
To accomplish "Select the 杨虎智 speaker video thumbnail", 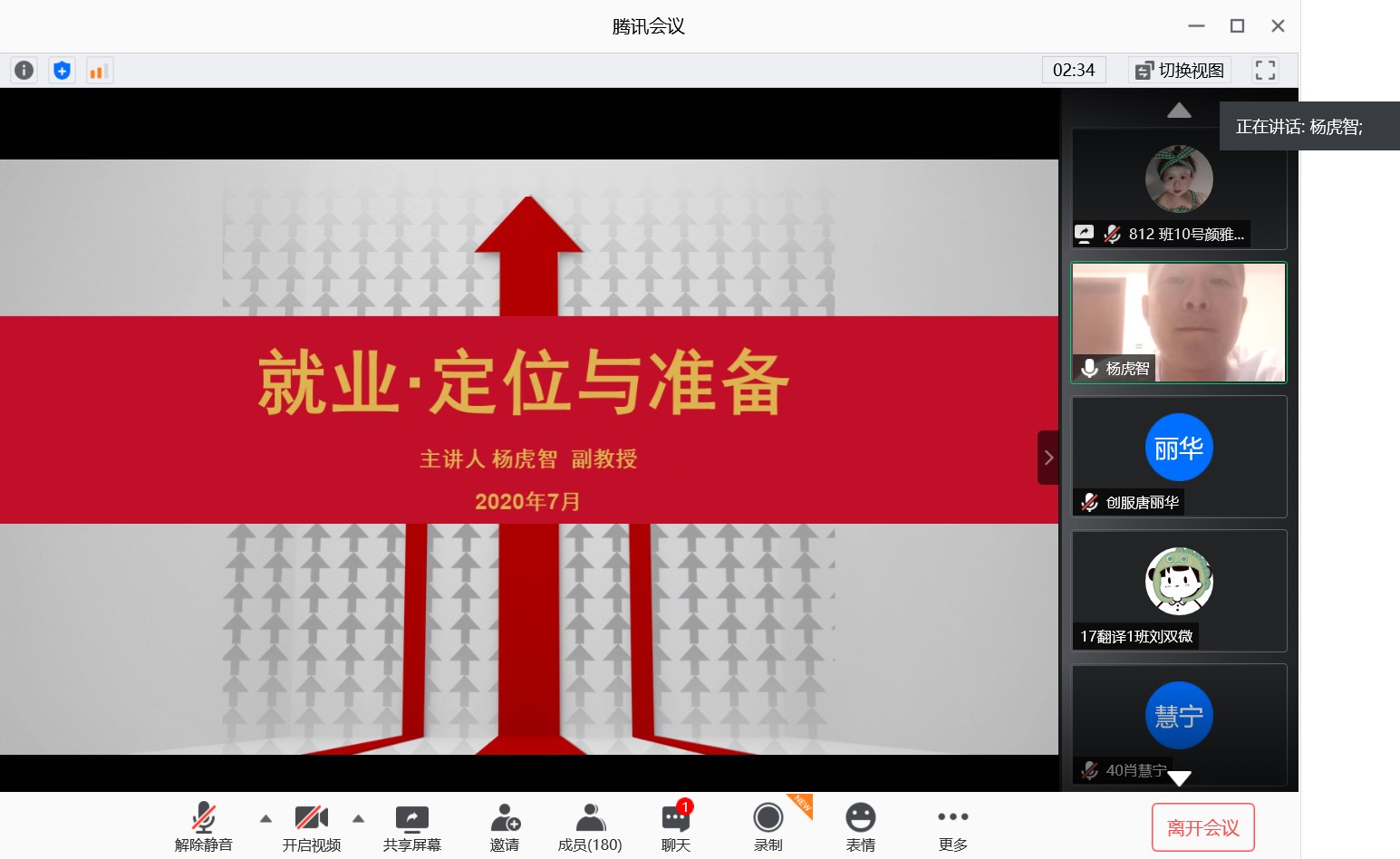I will coord(1179,323).
